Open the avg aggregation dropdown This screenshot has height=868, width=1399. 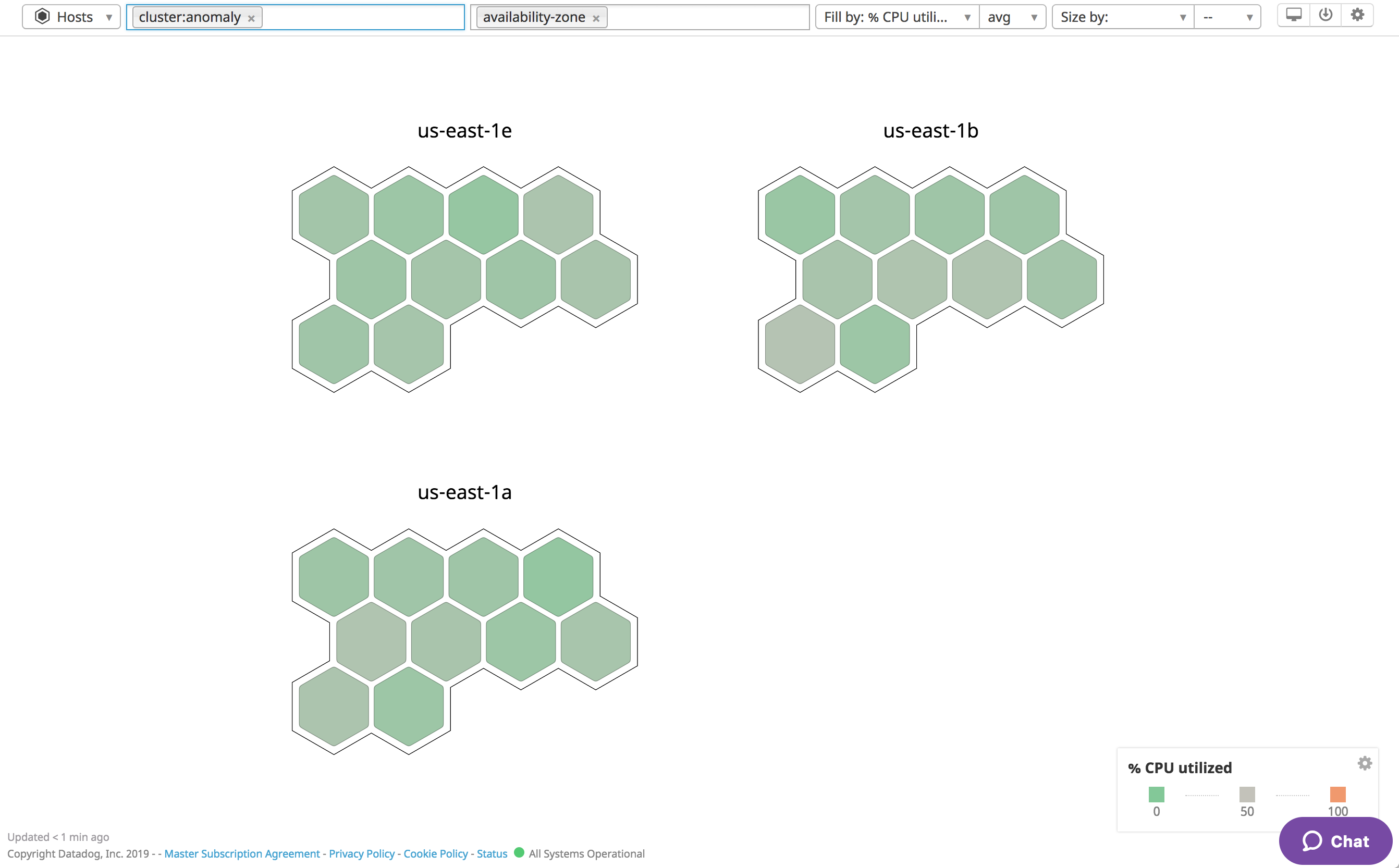click(x=1012, y=17)
